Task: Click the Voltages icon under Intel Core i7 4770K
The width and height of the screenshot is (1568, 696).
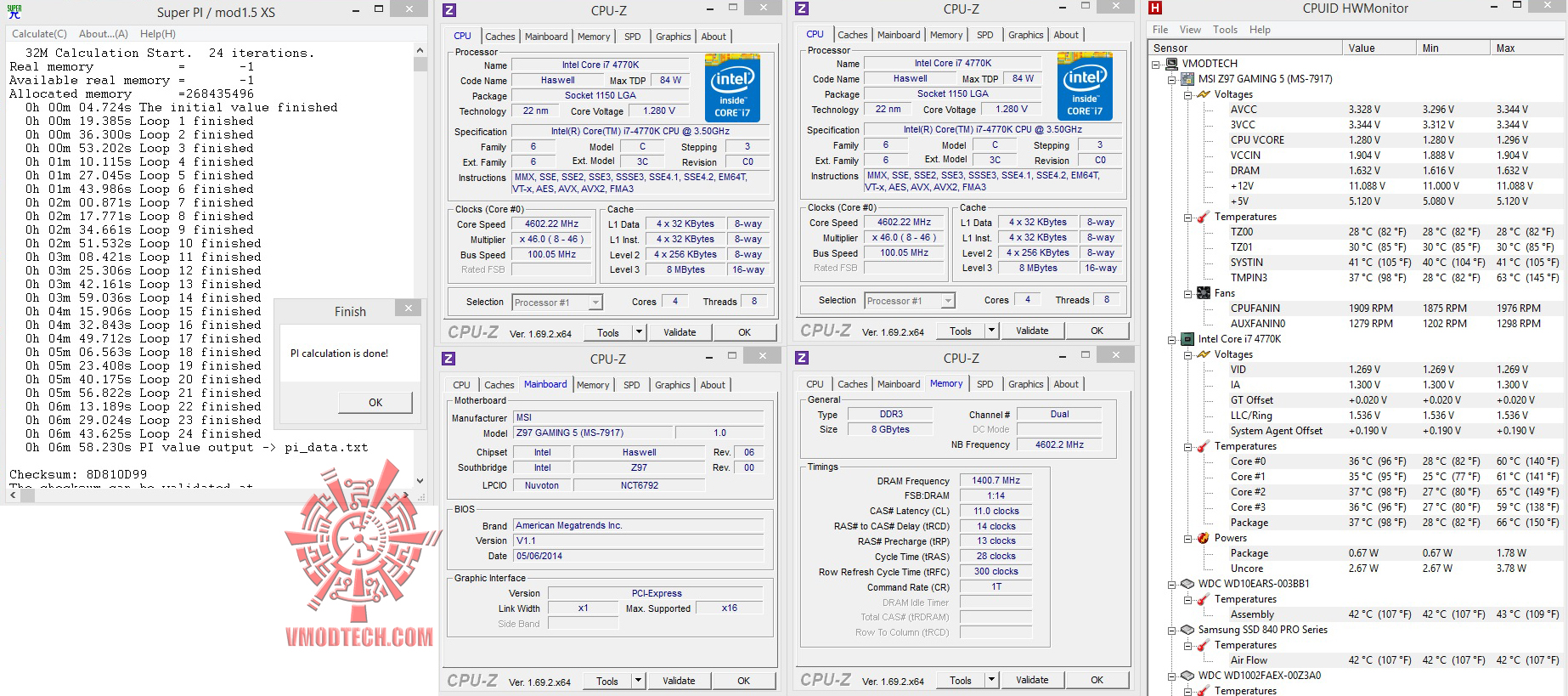Action: click(x=1204, y=354)
